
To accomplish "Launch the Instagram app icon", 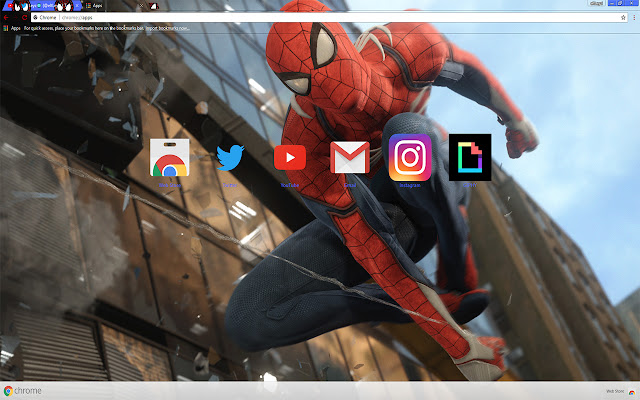I will click(410, 158).
